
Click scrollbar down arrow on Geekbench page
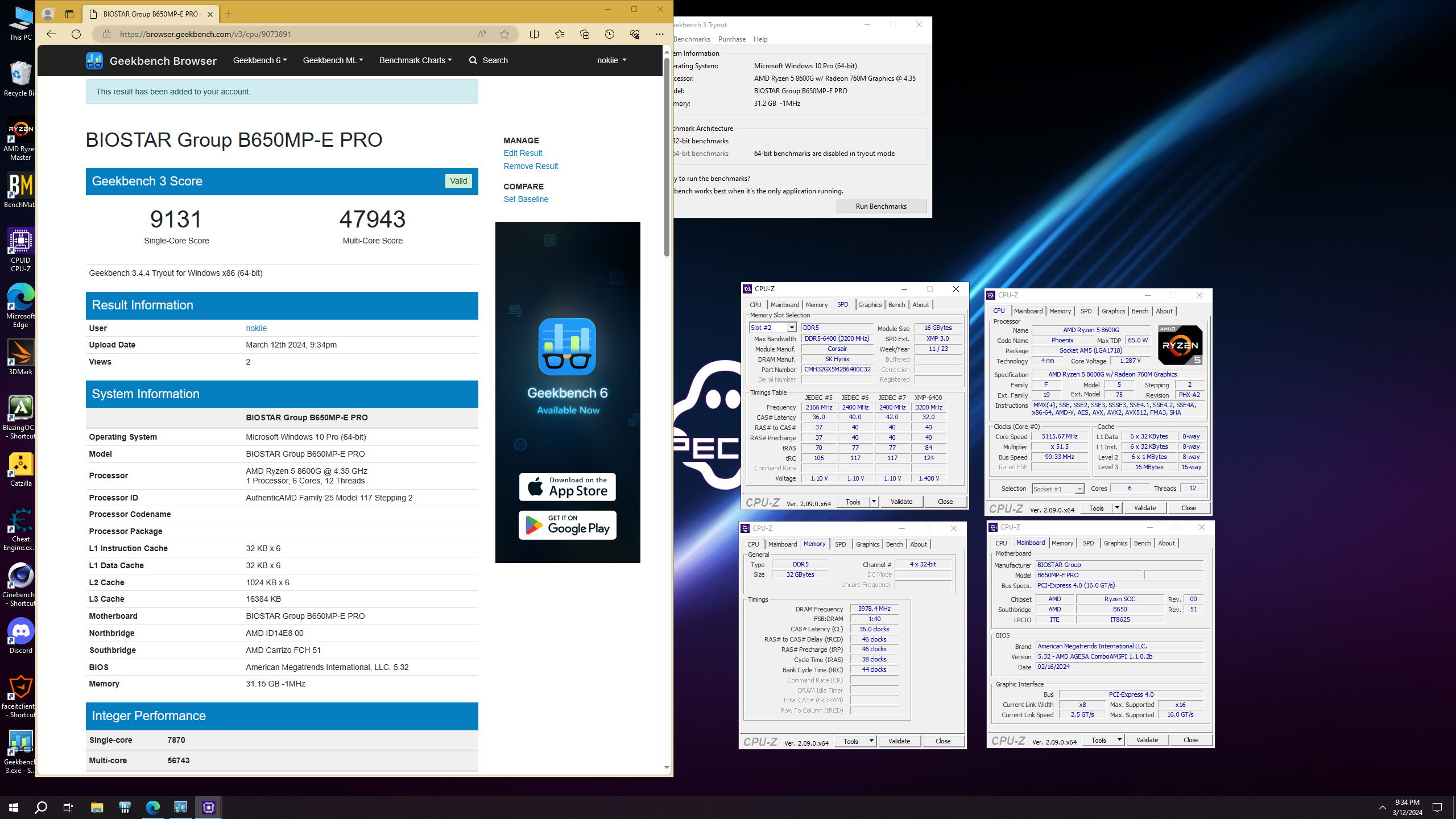[x=667, y=768]
